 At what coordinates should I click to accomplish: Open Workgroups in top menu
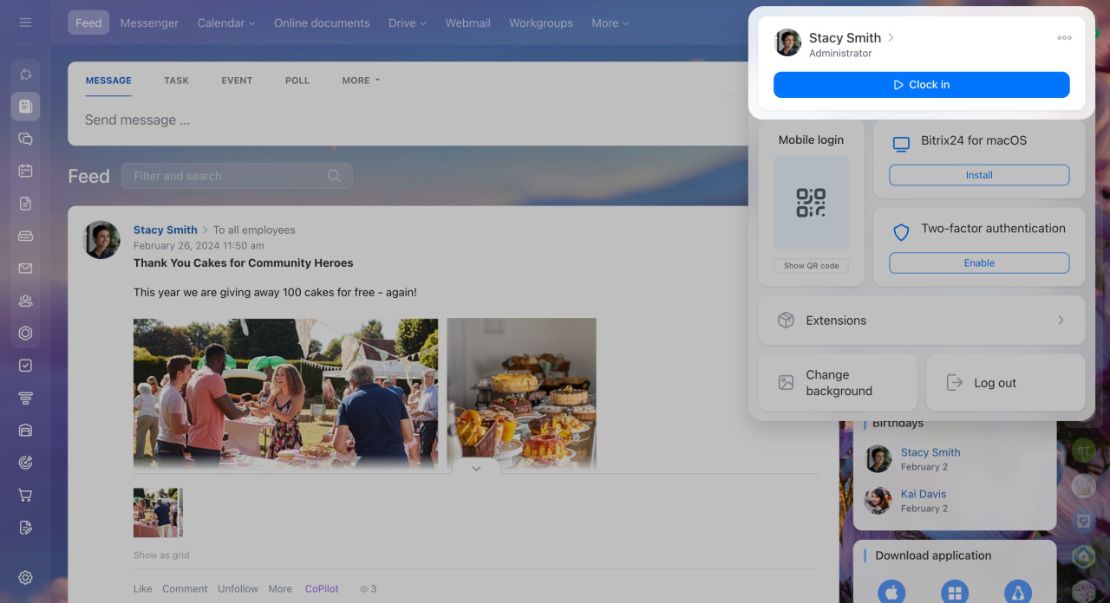pyautogui.click(x=541, y=23)
